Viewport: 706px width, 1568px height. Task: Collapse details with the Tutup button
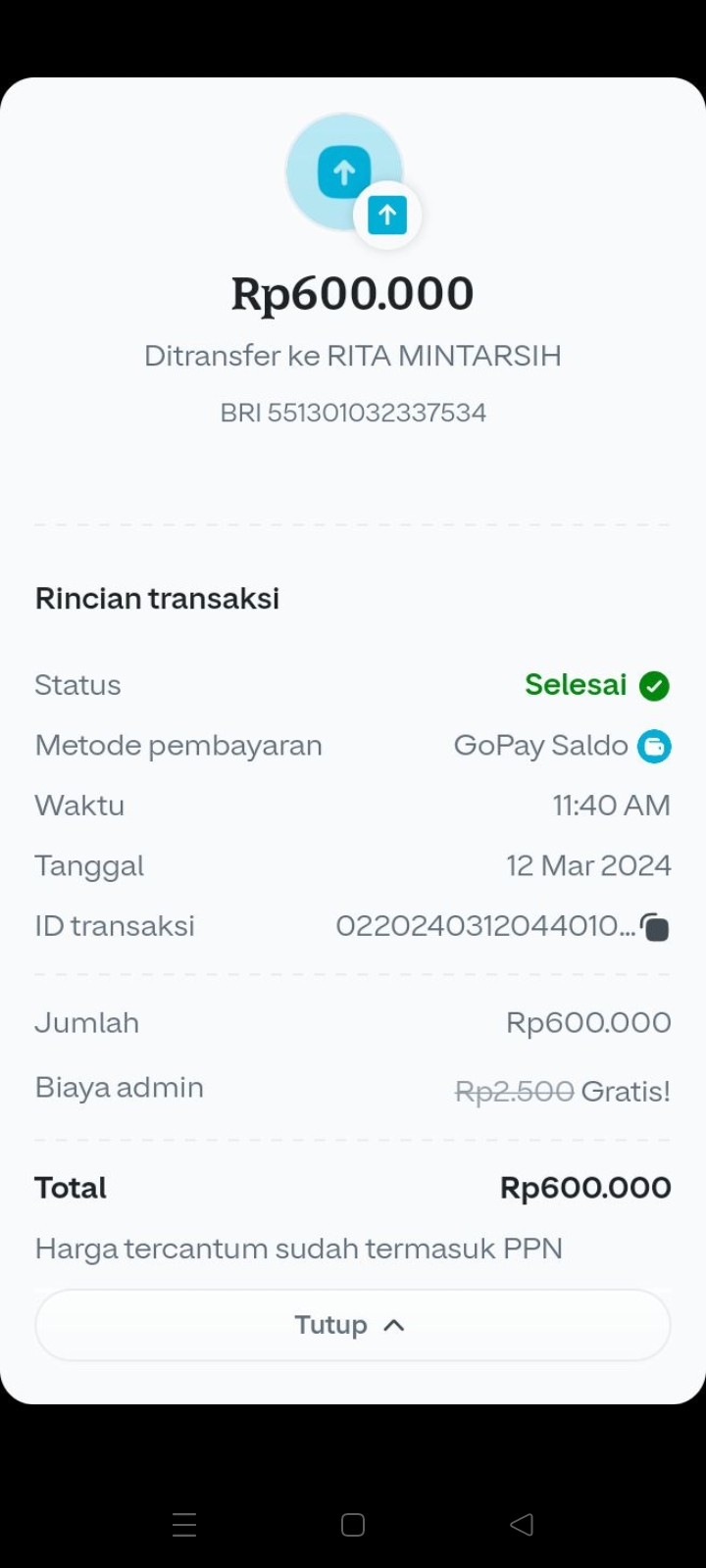point(353,1325)
